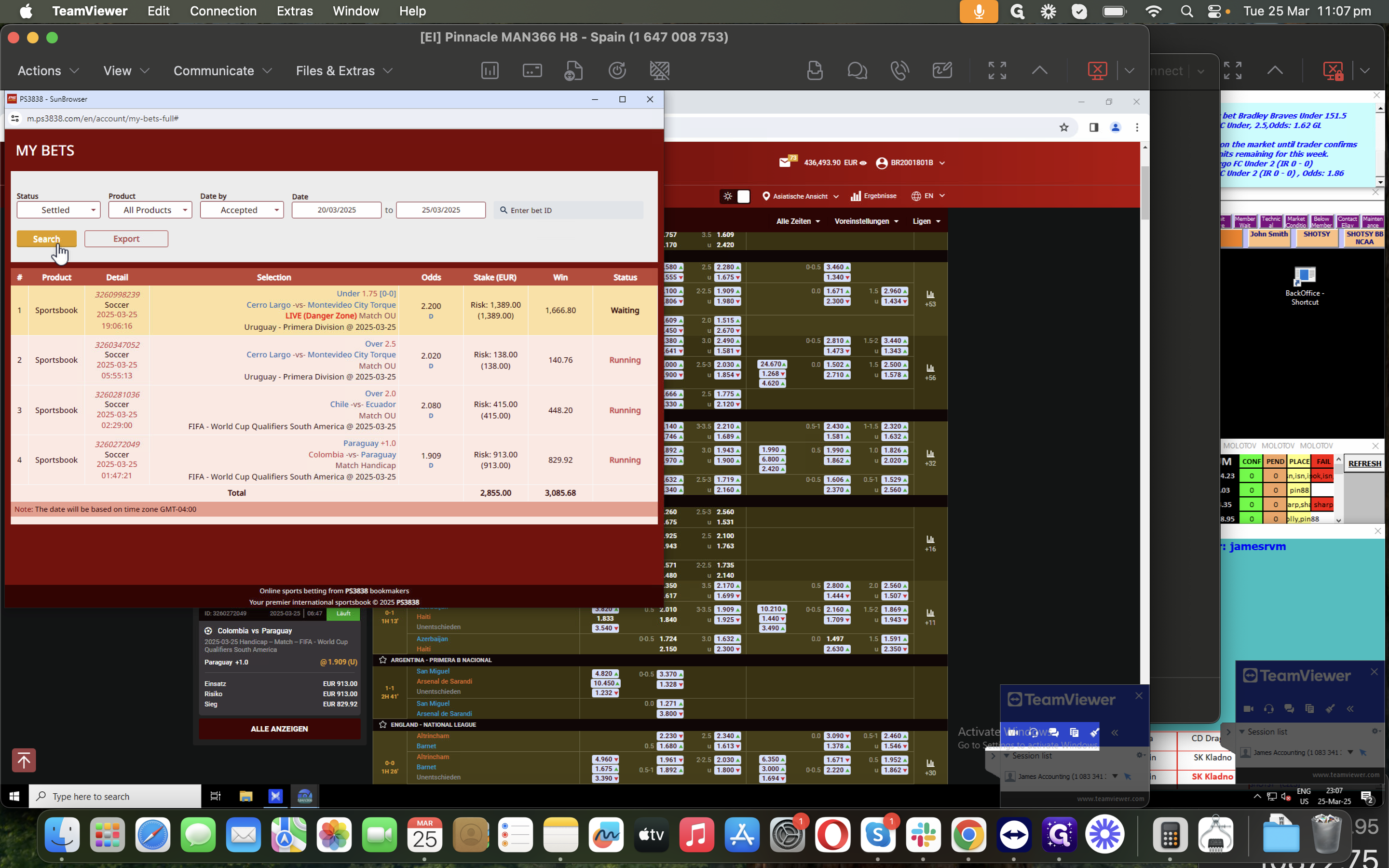Expand Ligen leagues dropdown
This screenshot has height=868, width=1389.
pyautogui.click(x=926, y=221)
